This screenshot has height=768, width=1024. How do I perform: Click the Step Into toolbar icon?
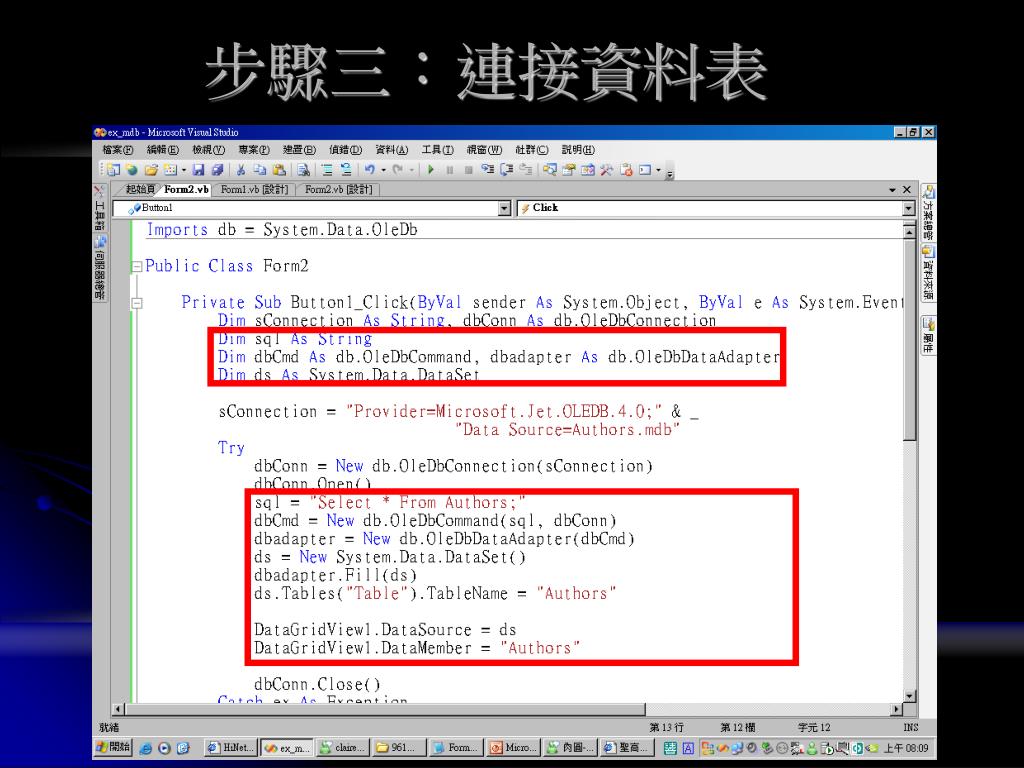(487, 170)
